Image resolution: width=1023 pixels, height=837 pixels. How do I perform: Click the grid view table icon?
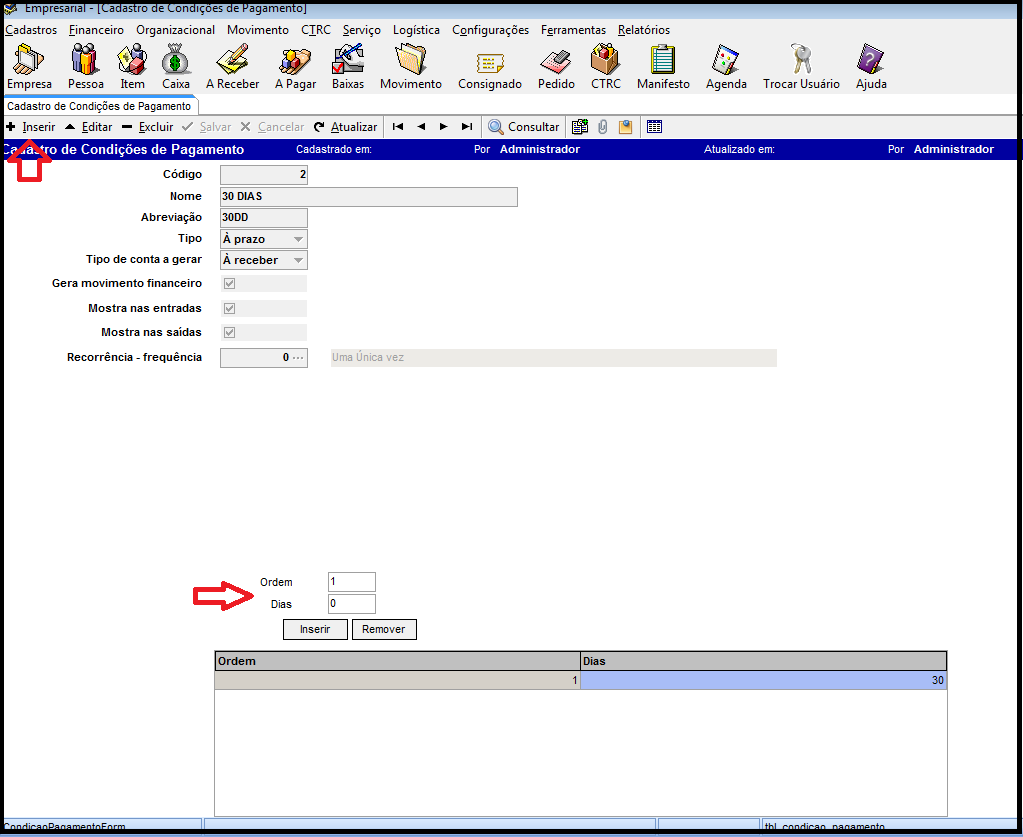pos(654,127)
